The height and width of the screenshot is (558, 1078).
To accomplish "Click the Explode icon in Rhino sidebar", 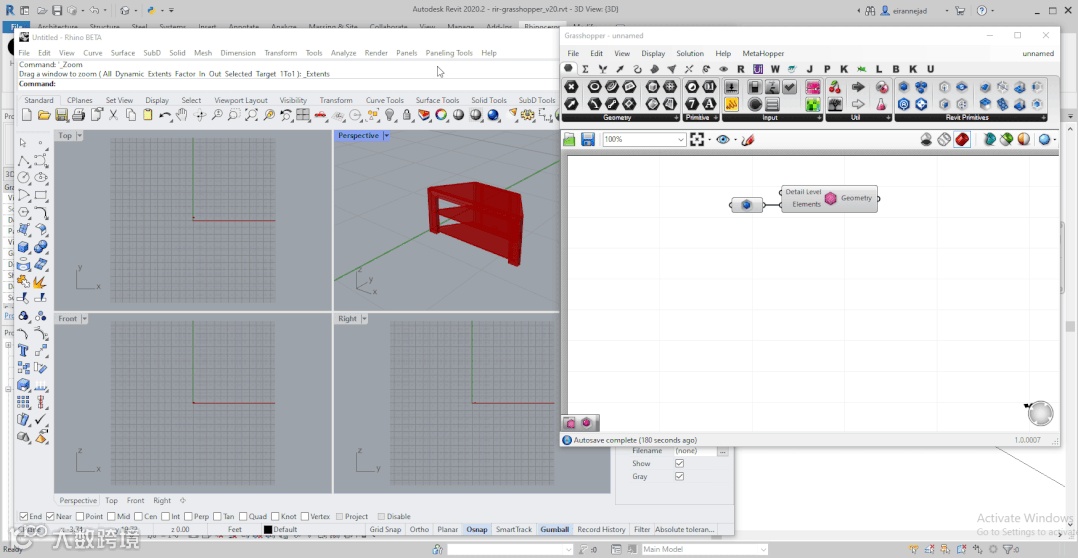I will coord(41,281).
